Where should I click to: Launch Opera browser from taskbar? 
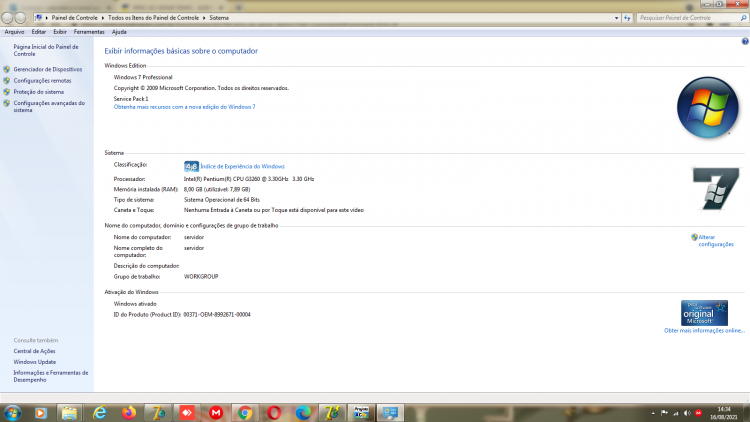274,413
